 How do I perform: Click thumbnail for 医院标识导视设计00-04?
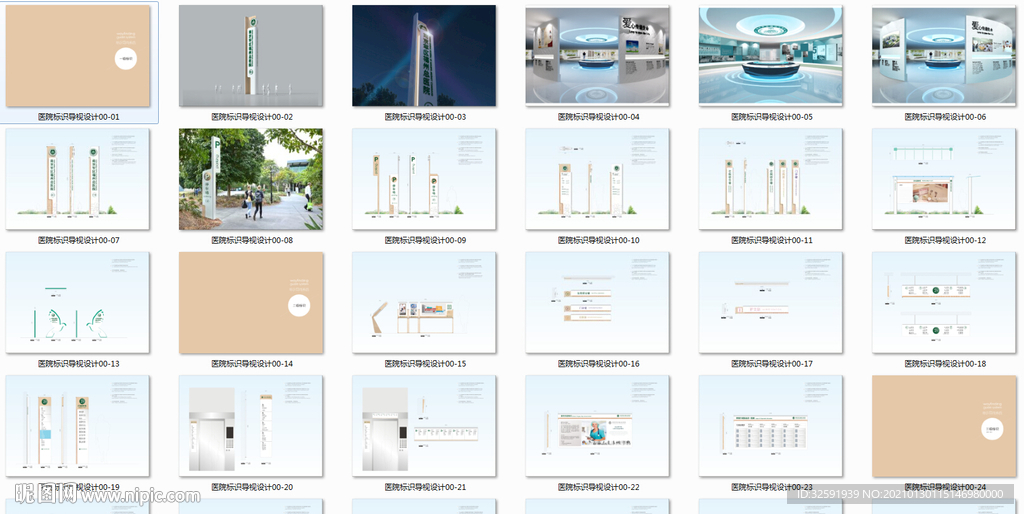point(597,56)
